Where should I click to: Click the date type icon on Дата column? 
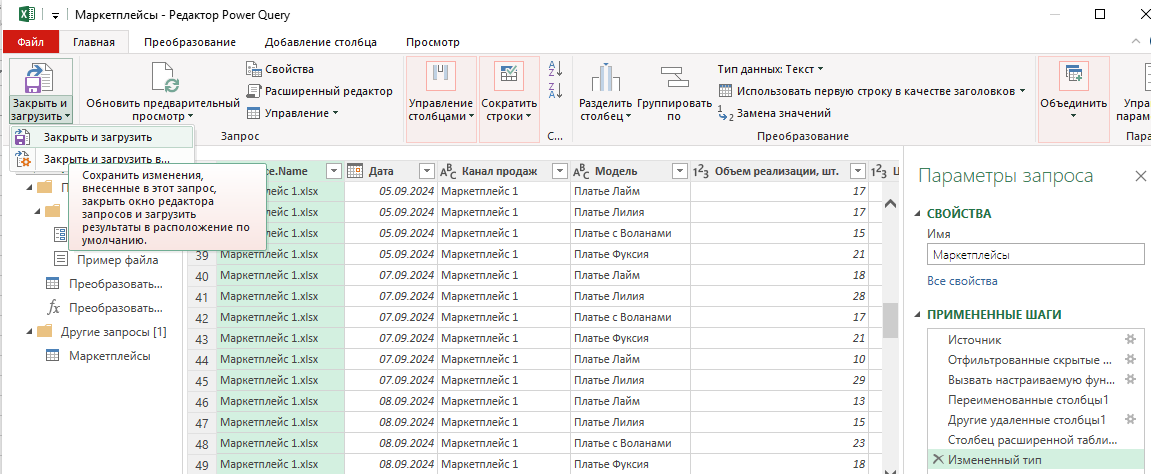(355, 171)
